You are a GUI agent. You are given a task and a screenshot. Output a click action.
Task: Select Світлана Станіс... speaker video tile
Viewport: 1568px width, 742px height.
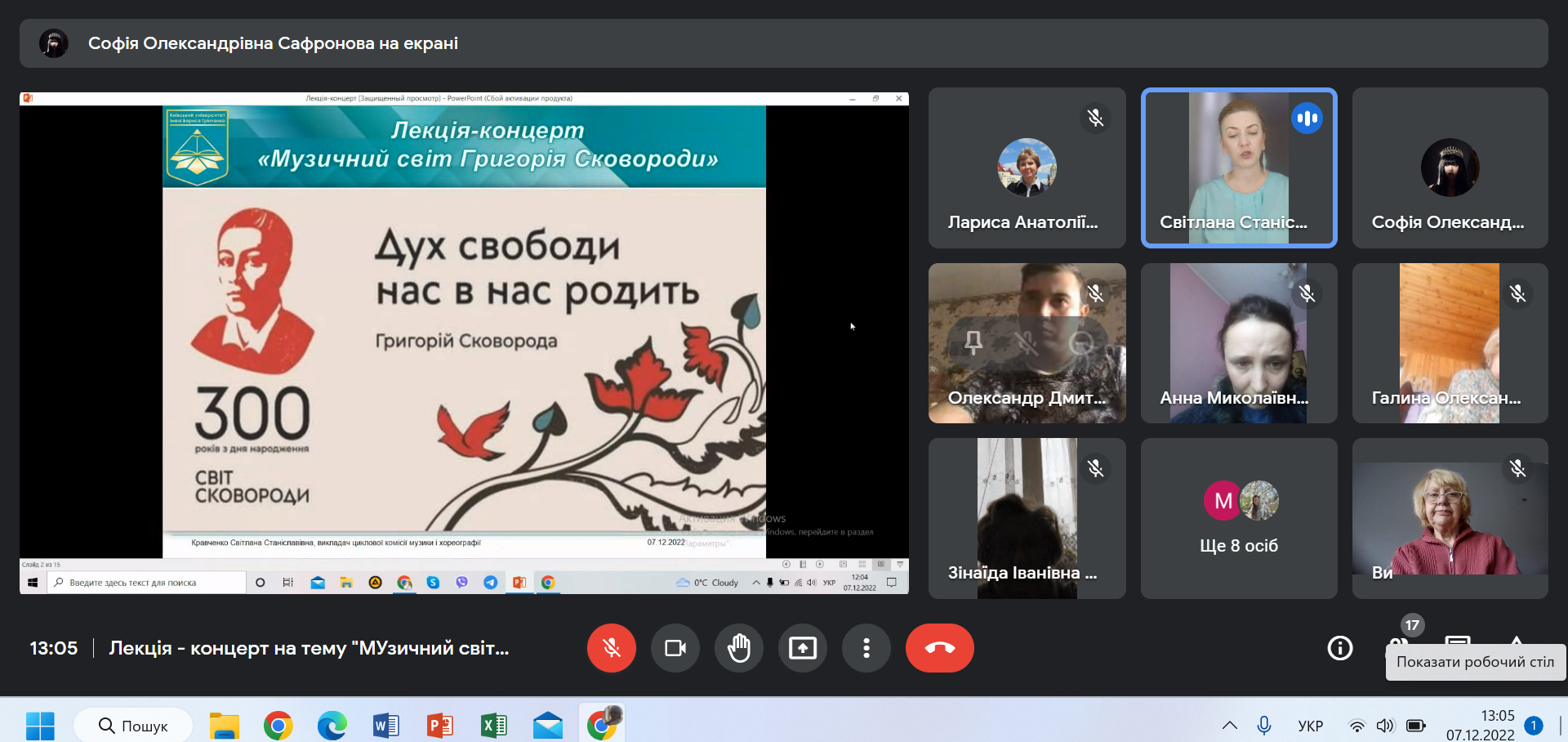[1238, 168]
